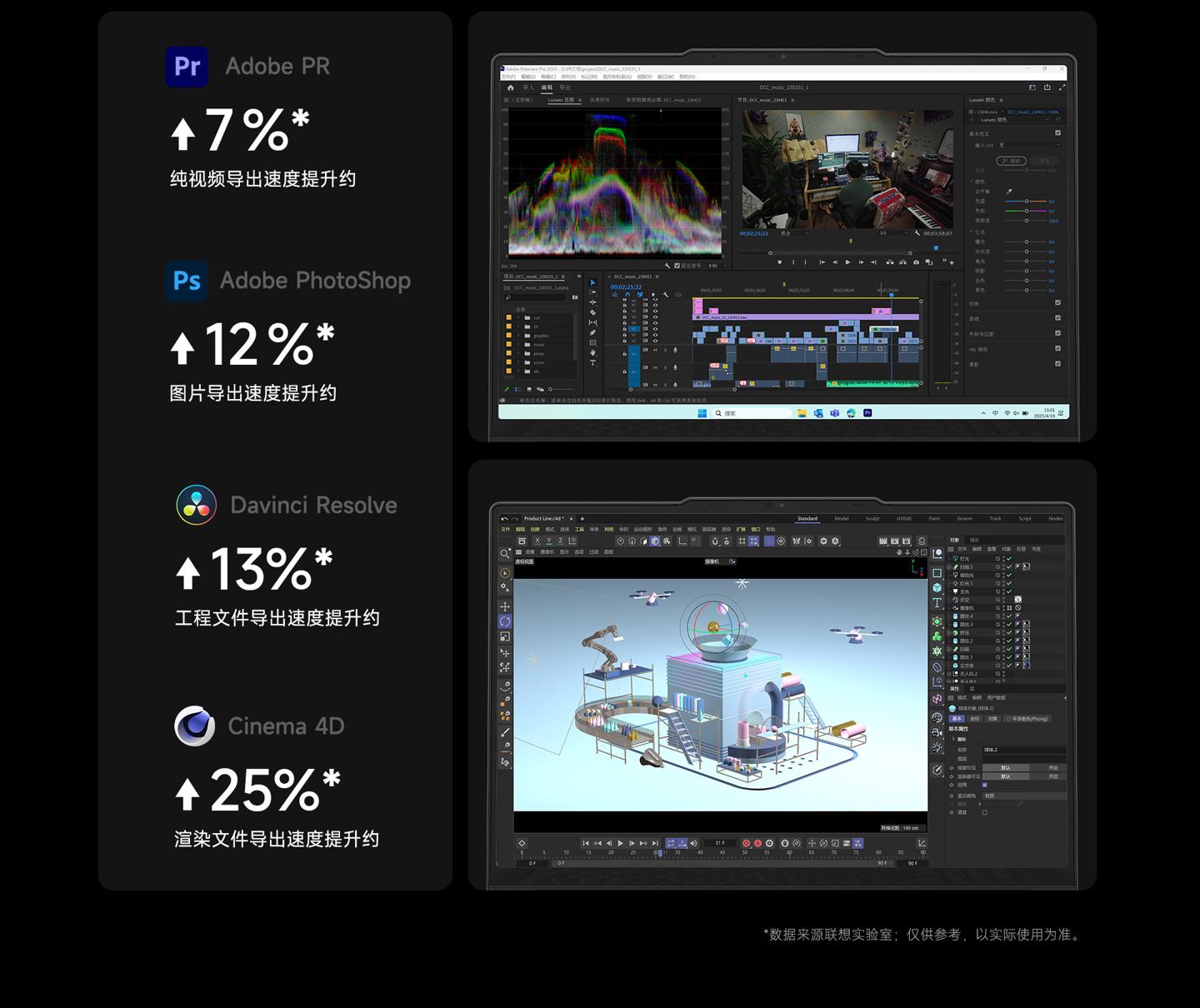Viewport: 1200px width, 1008px height.
Task: Click the Premiere Pro taskbar icon
Action: click(867, 412)
